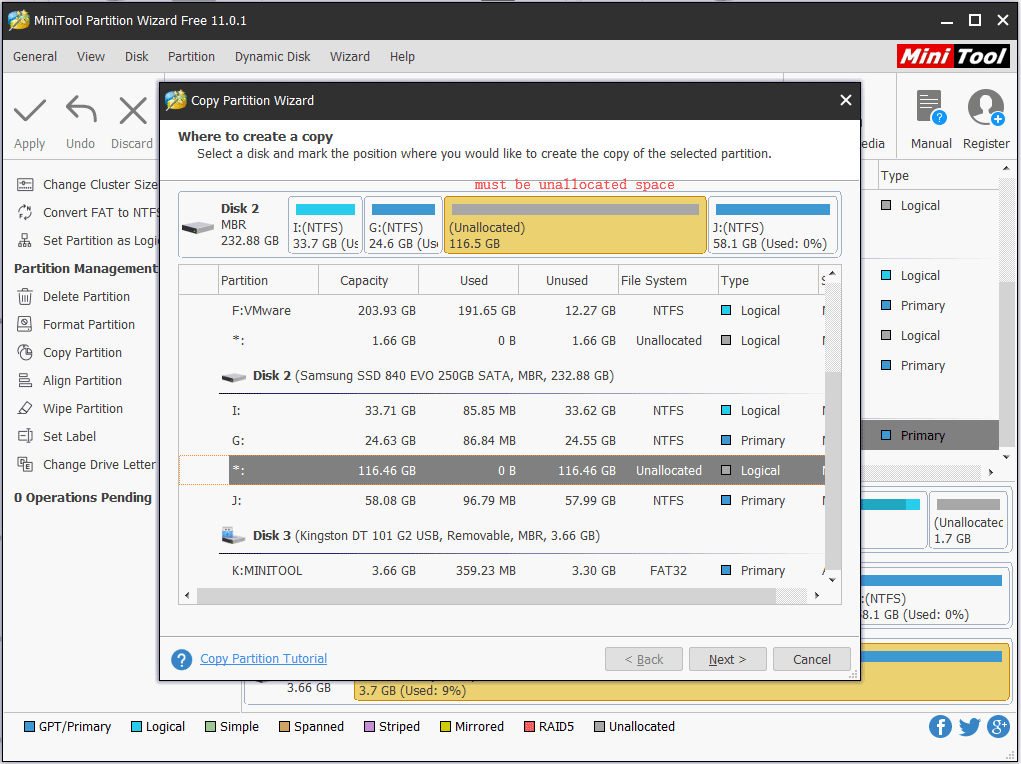
Task: Click Delete Partition in sidebar
Action: (74, 297)
